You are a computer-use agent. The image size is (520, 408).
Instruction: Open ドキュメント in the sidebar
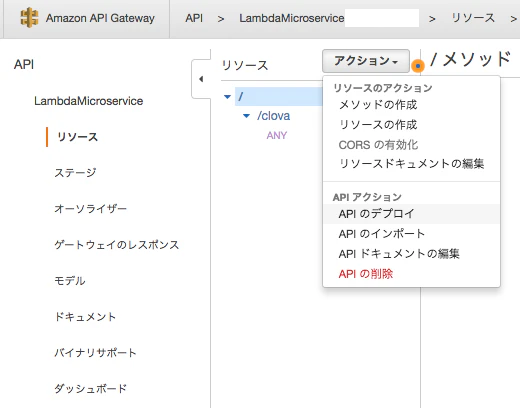pyautogui.click(x=85, y=317)
